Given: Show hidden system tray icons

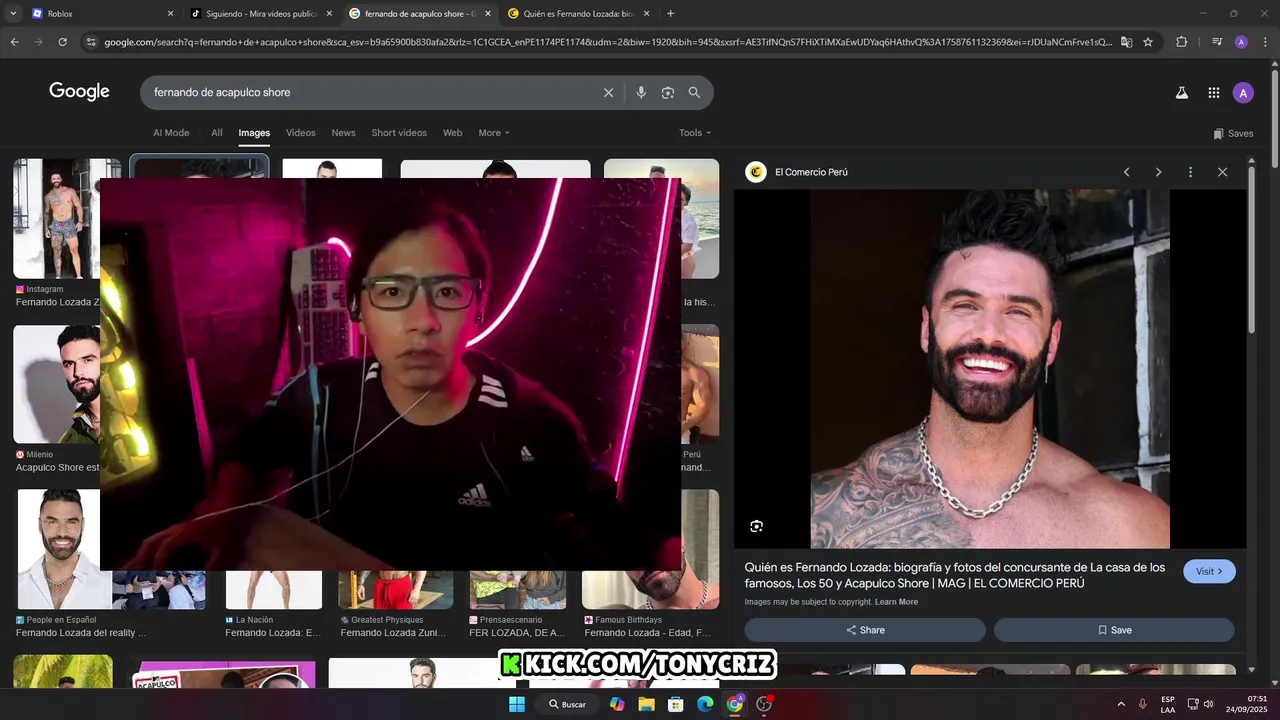Looking at the screenshot, I should click(1120, 704).
